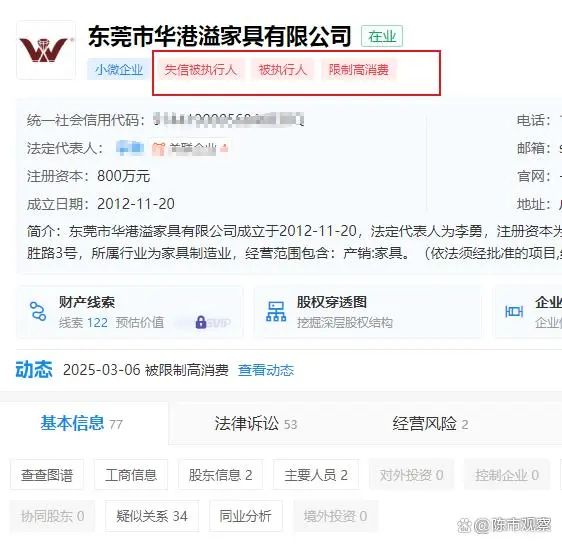Select the 被执行人 tag
Viewport: 562px width, 545px height.
pyautogui.click(x=283, y=70)
